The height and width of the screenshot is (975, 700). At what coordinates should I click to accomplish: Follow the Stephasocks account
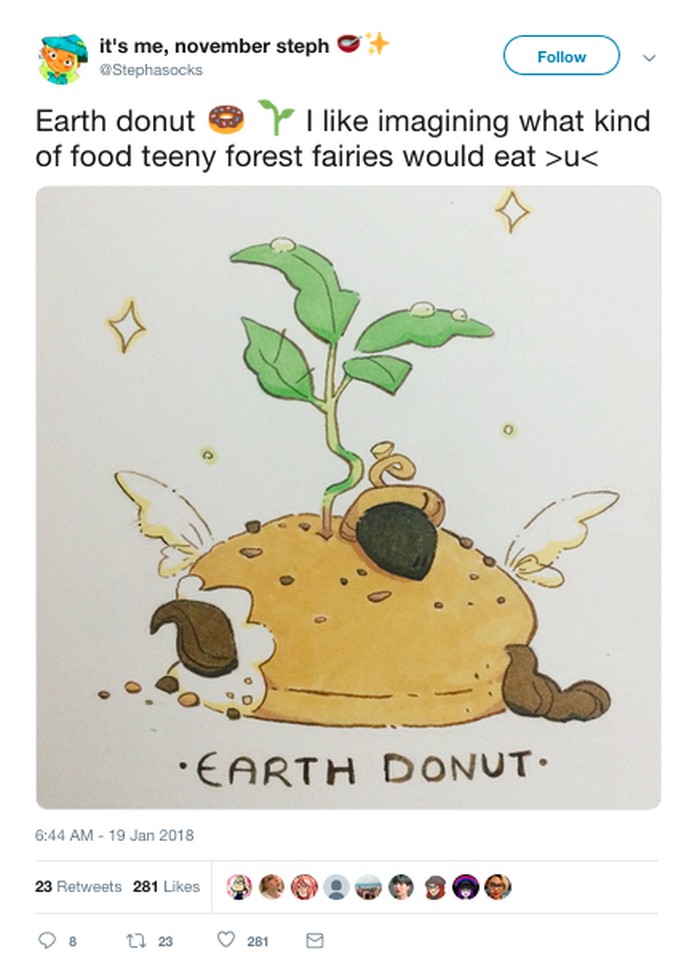(x=561, y=56)
